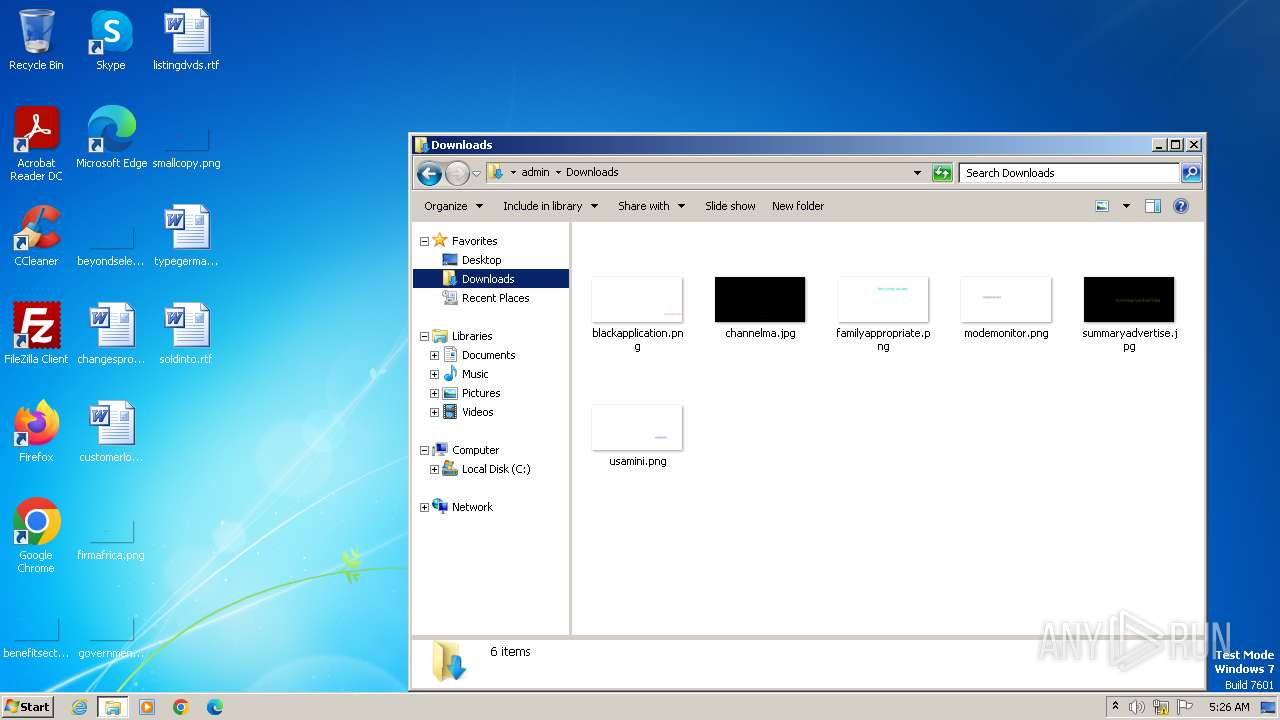The image size is (1280, 720).
Task: Open Include in library dropdown
Action: (x=550, y=206)
